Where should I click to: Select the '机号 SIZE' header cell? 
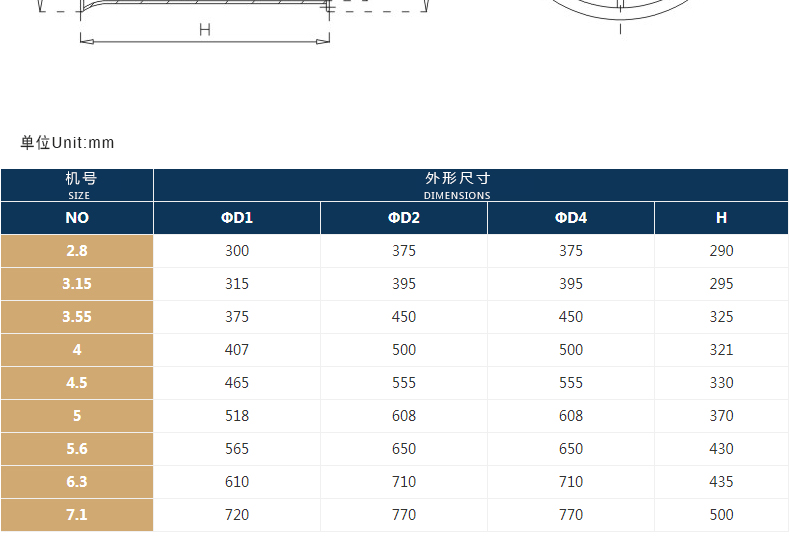tap(77, 185)
